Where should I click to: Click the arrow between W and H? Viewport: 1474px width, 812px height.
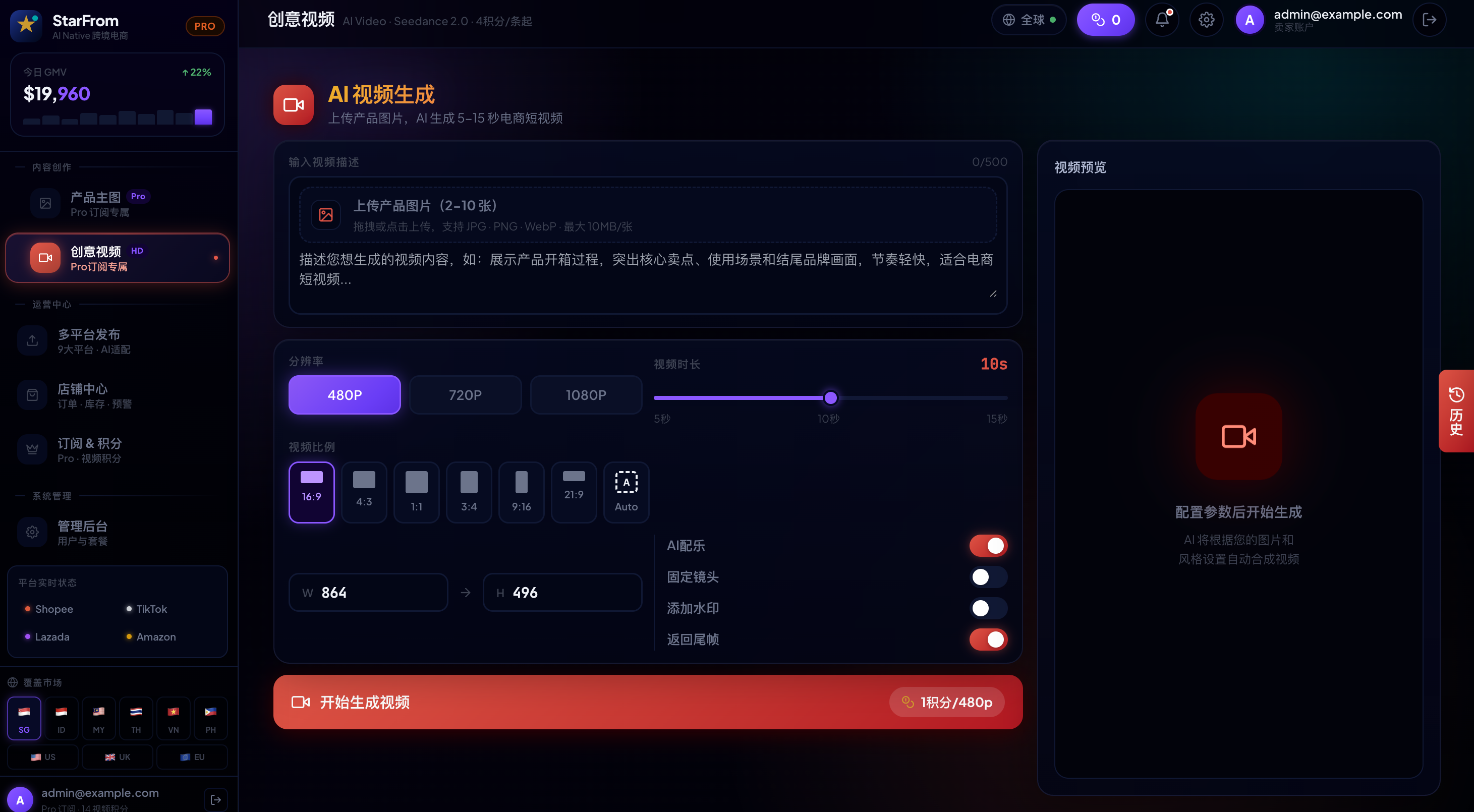point(465,592)
